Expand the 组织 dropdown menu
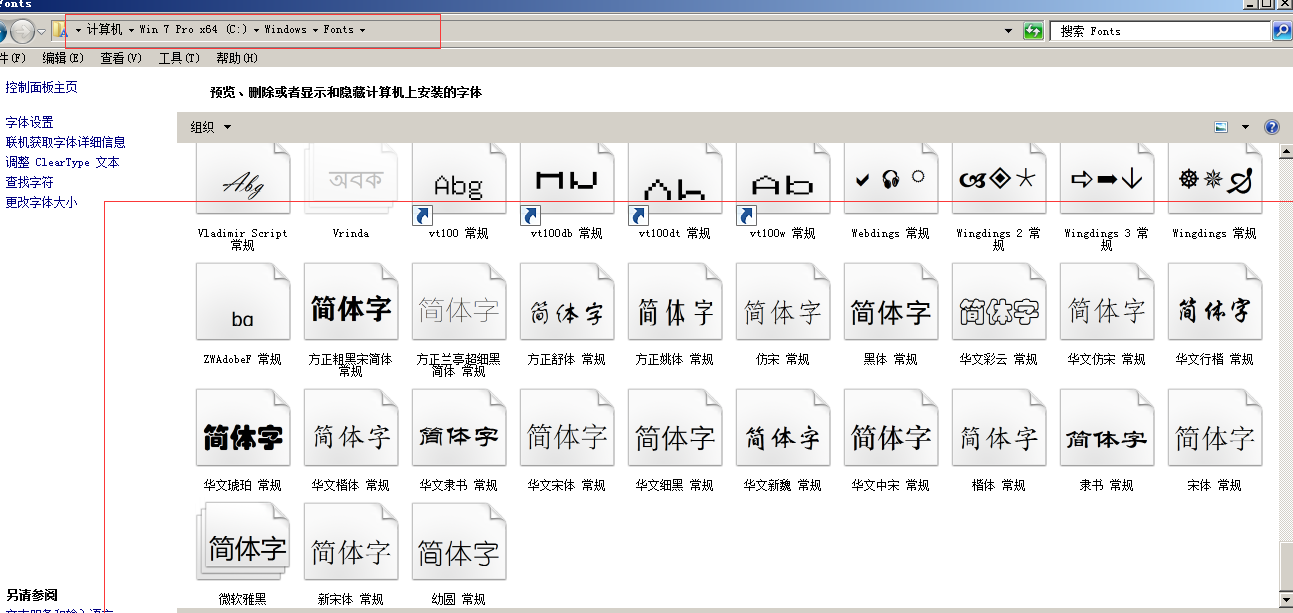The height and width of the screenshot is (613, 1293). (211, 127)
